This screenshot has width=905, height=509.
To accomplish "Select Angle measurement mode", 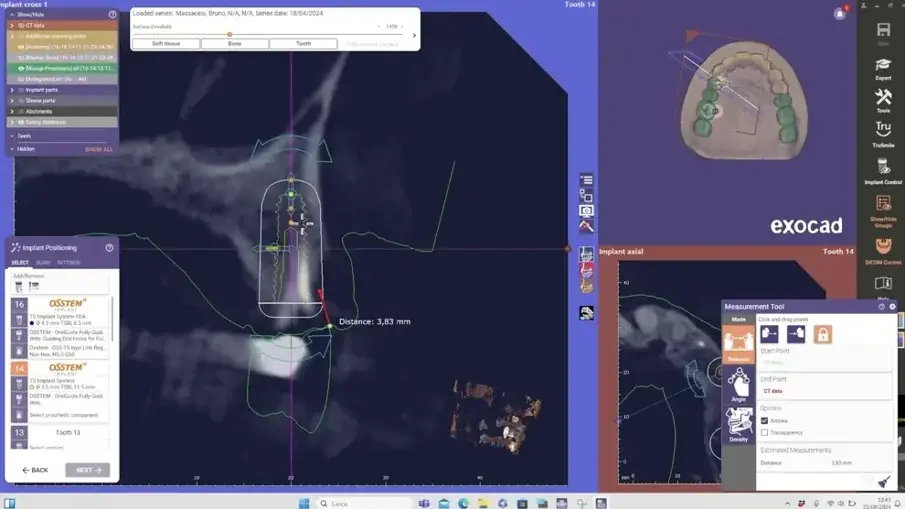I will click(738, 385).
